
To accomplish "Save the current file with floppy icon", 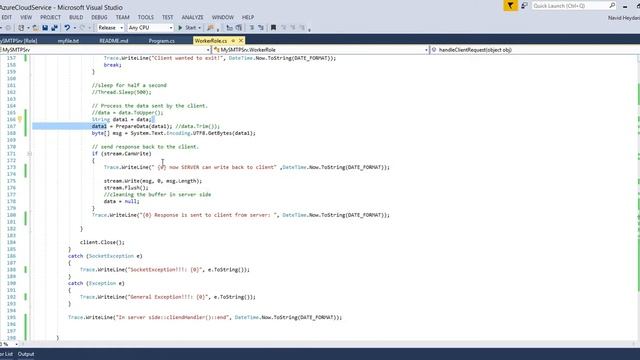I will point(45,28).
